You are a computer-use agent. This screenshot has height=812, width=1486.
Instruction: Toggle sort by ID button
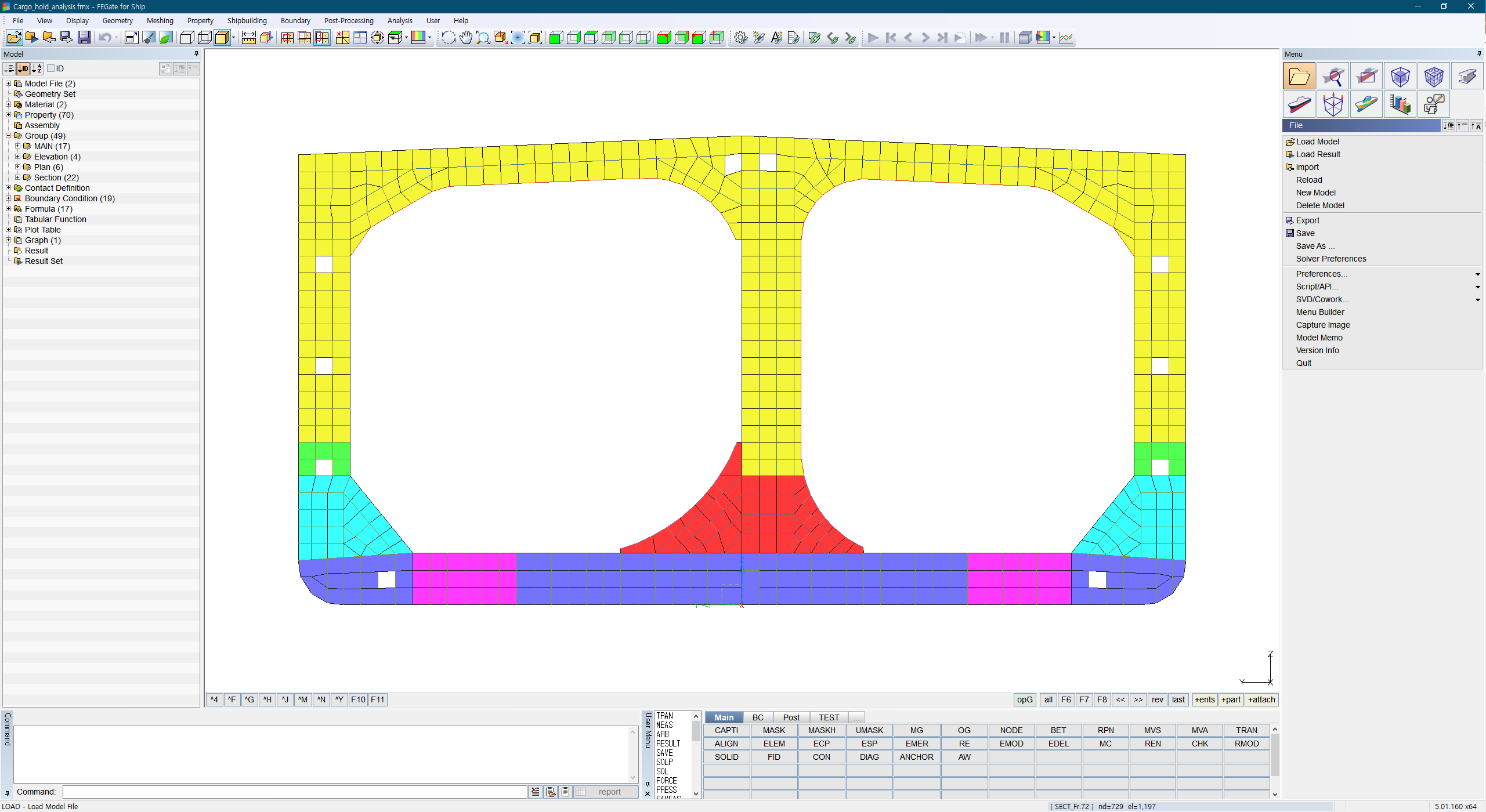tap(23, 68)
